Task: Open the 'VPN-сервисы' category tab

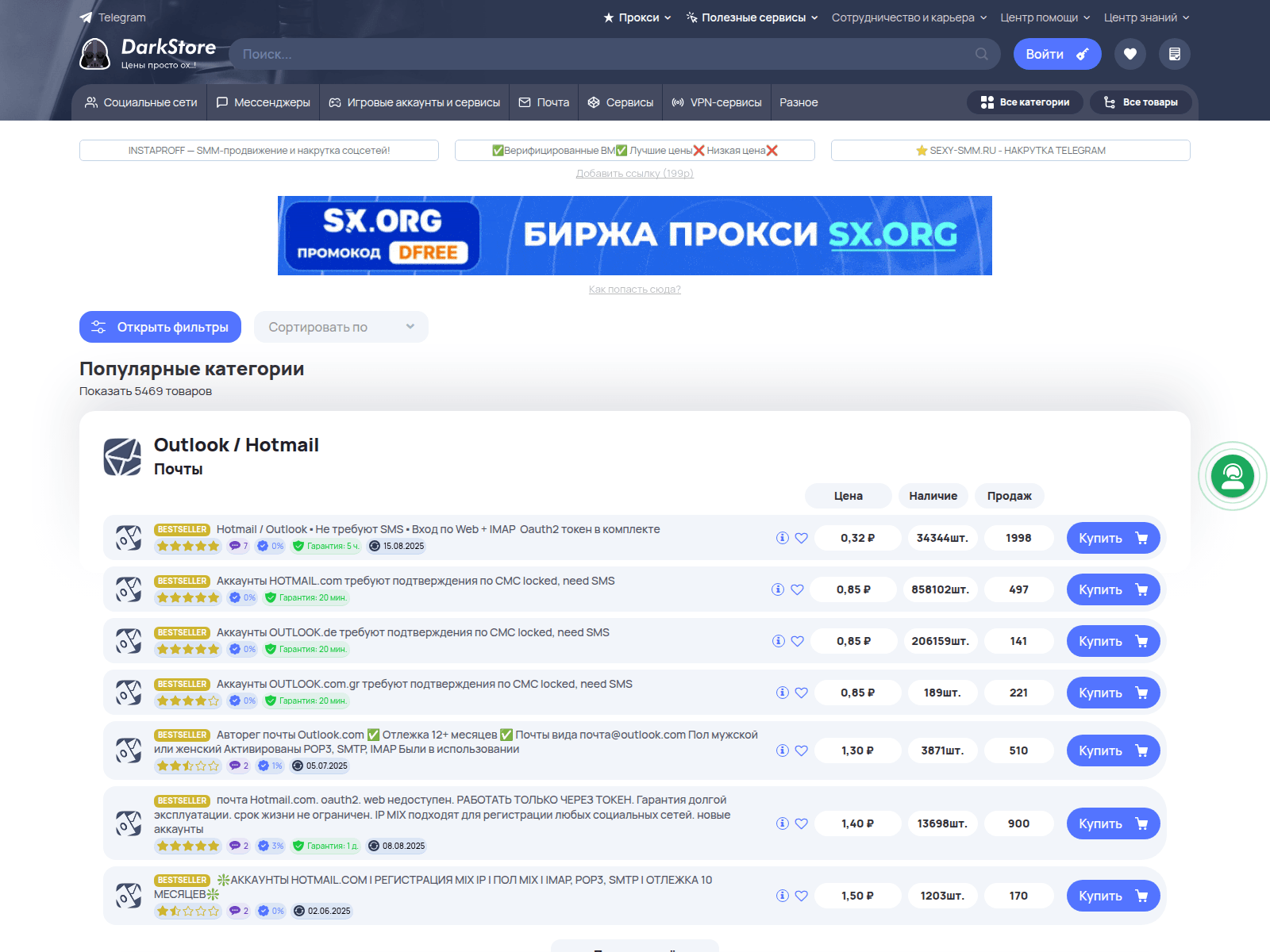Action: point(717,102)
